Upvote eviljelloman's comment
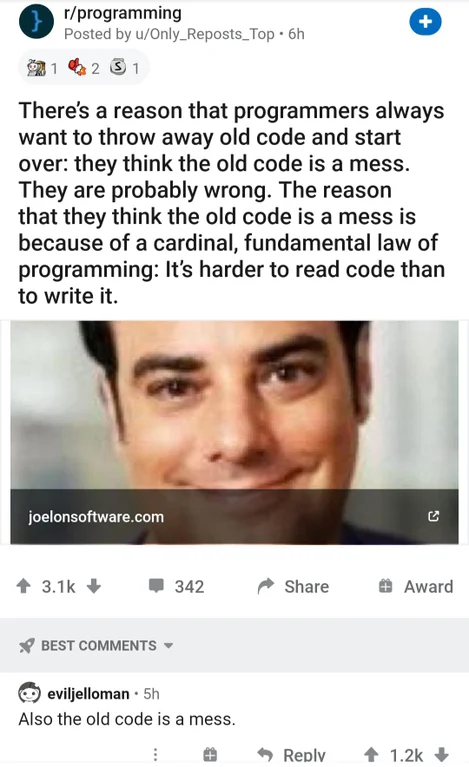Image resolution: width=469 pixels, height=767 pixels. (x=372, y=754)
